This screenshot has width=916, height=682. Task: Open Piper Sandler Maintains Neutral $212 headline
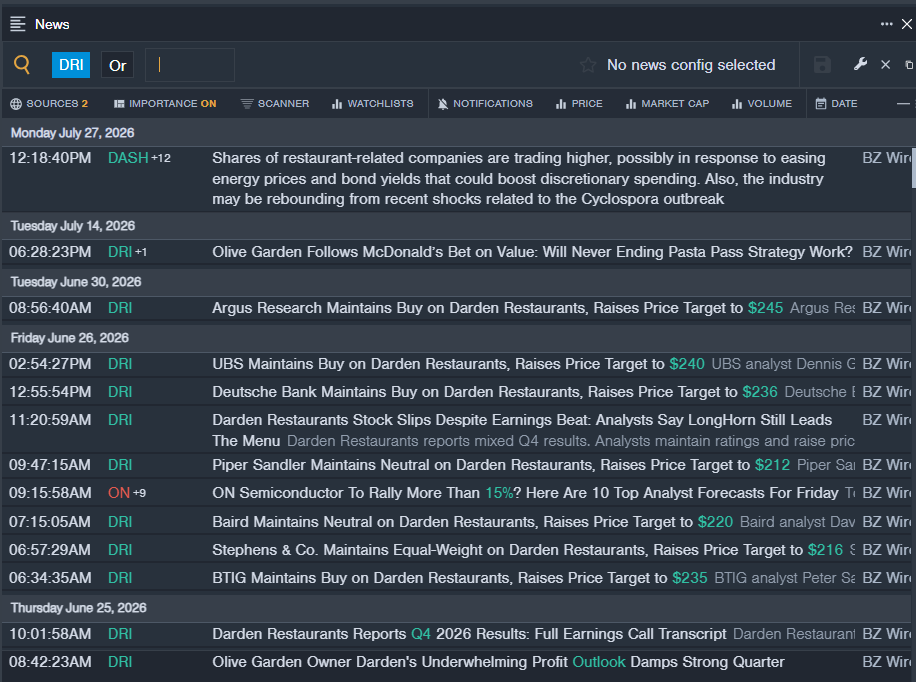click(501, 465)
